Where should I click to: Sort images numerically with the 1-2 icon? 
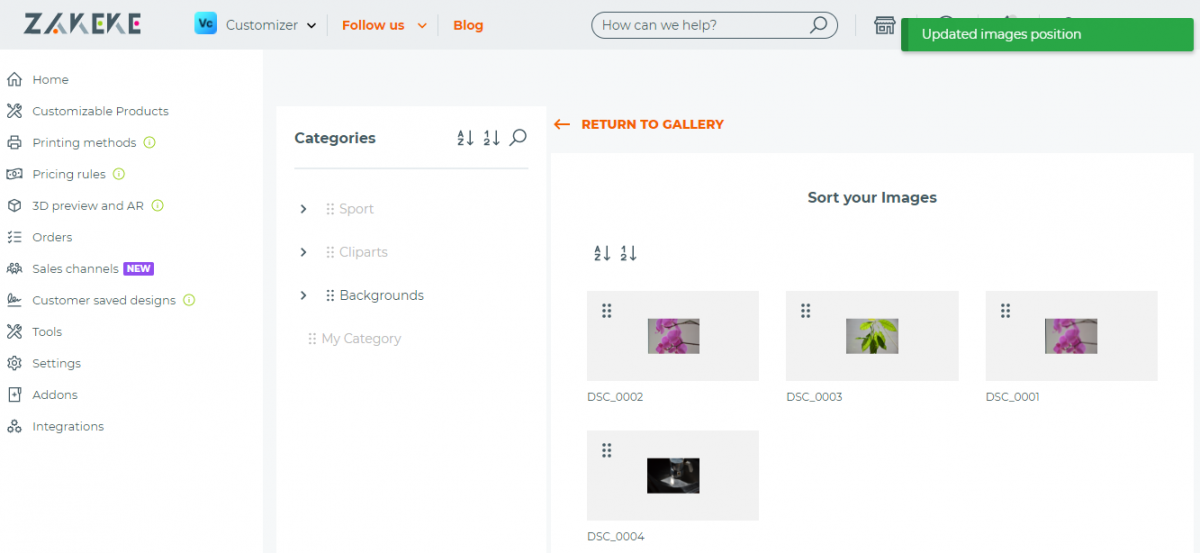click(629, 254)
